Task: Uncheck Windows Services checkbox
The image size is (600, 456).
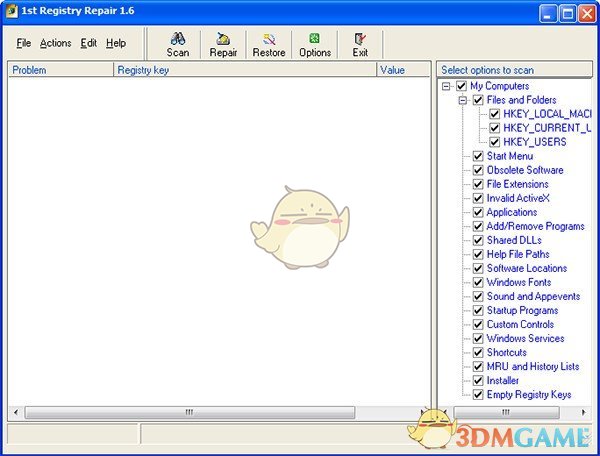Action: click(x=478, y=339)
